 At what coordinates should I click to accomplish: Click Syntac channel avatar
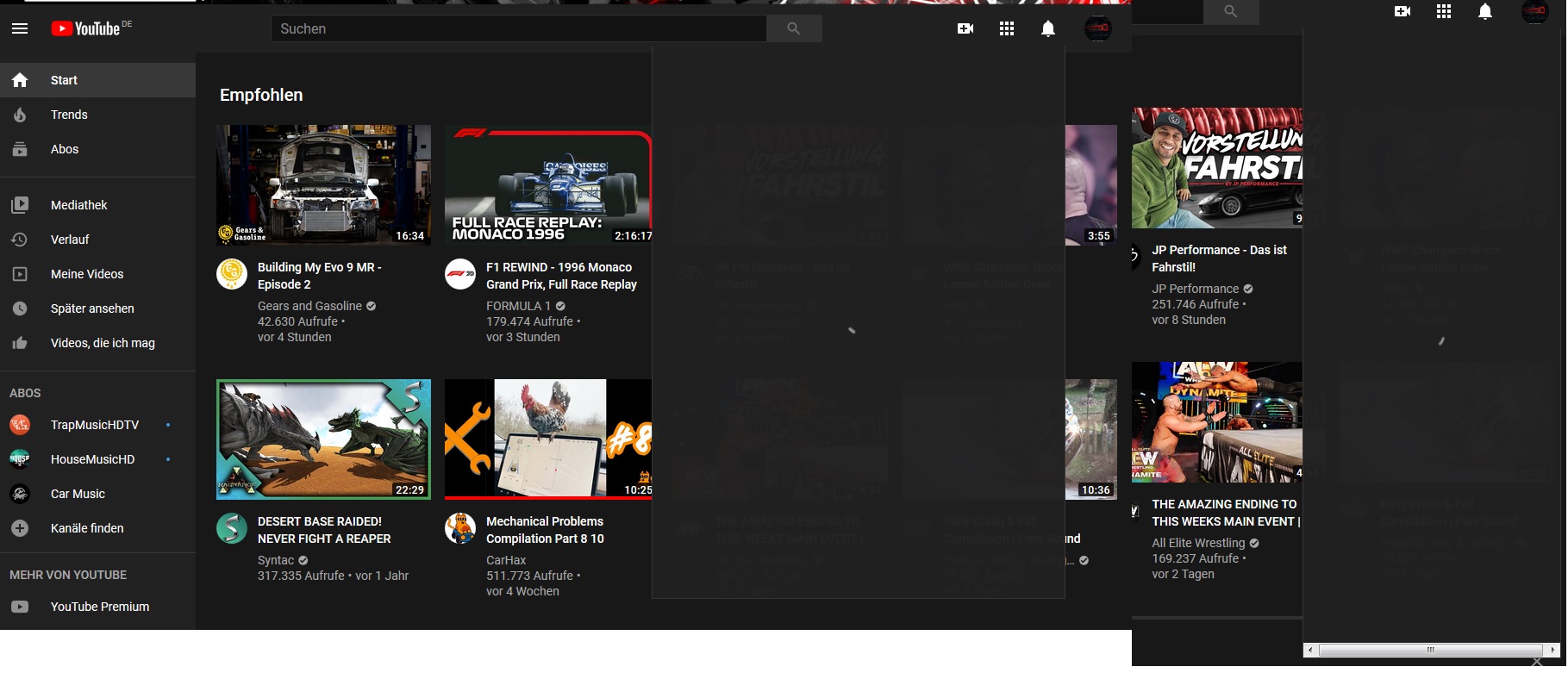click(232, 528)
